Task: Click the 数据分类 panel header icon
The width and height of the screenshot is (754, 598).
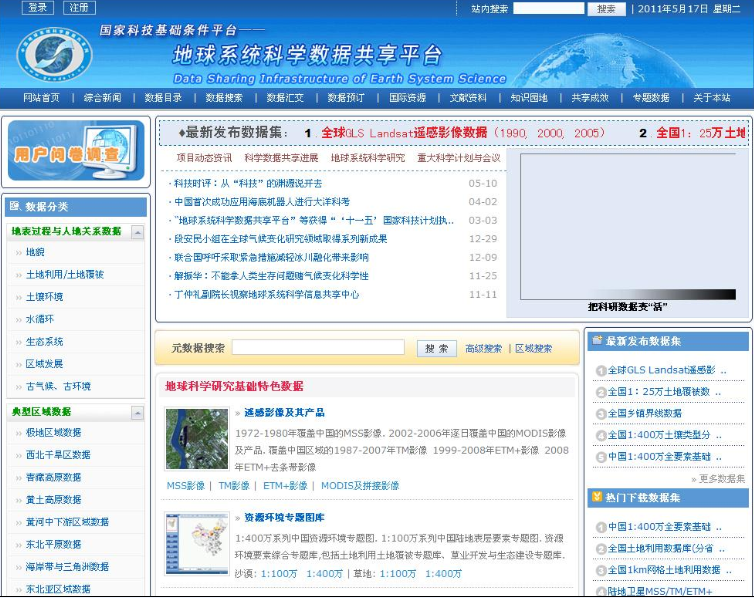Action: point(15,207)
